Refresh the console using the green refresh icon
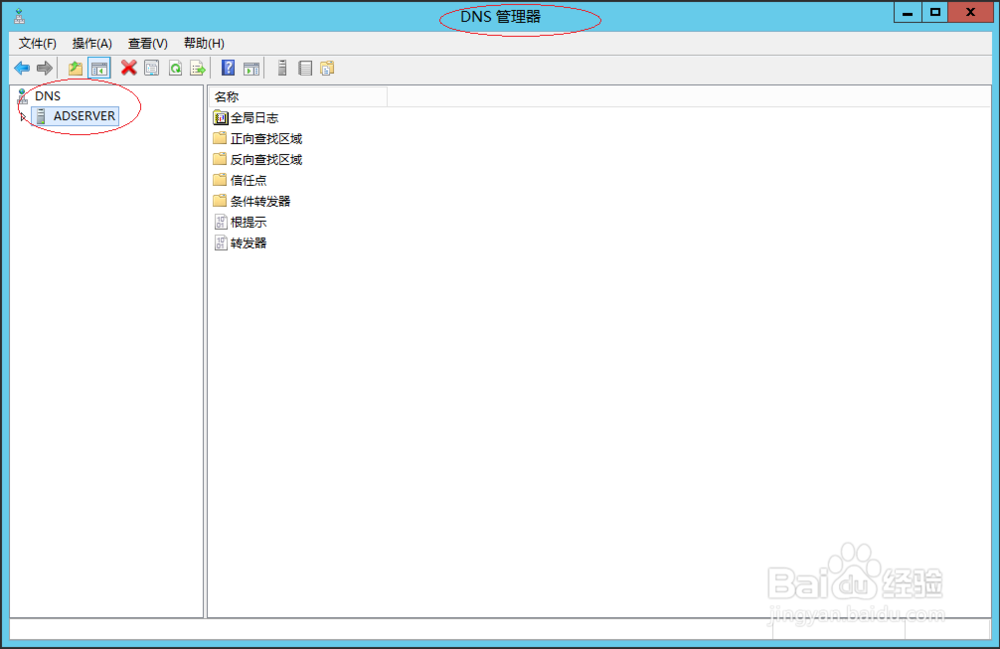 pos(176,67)
